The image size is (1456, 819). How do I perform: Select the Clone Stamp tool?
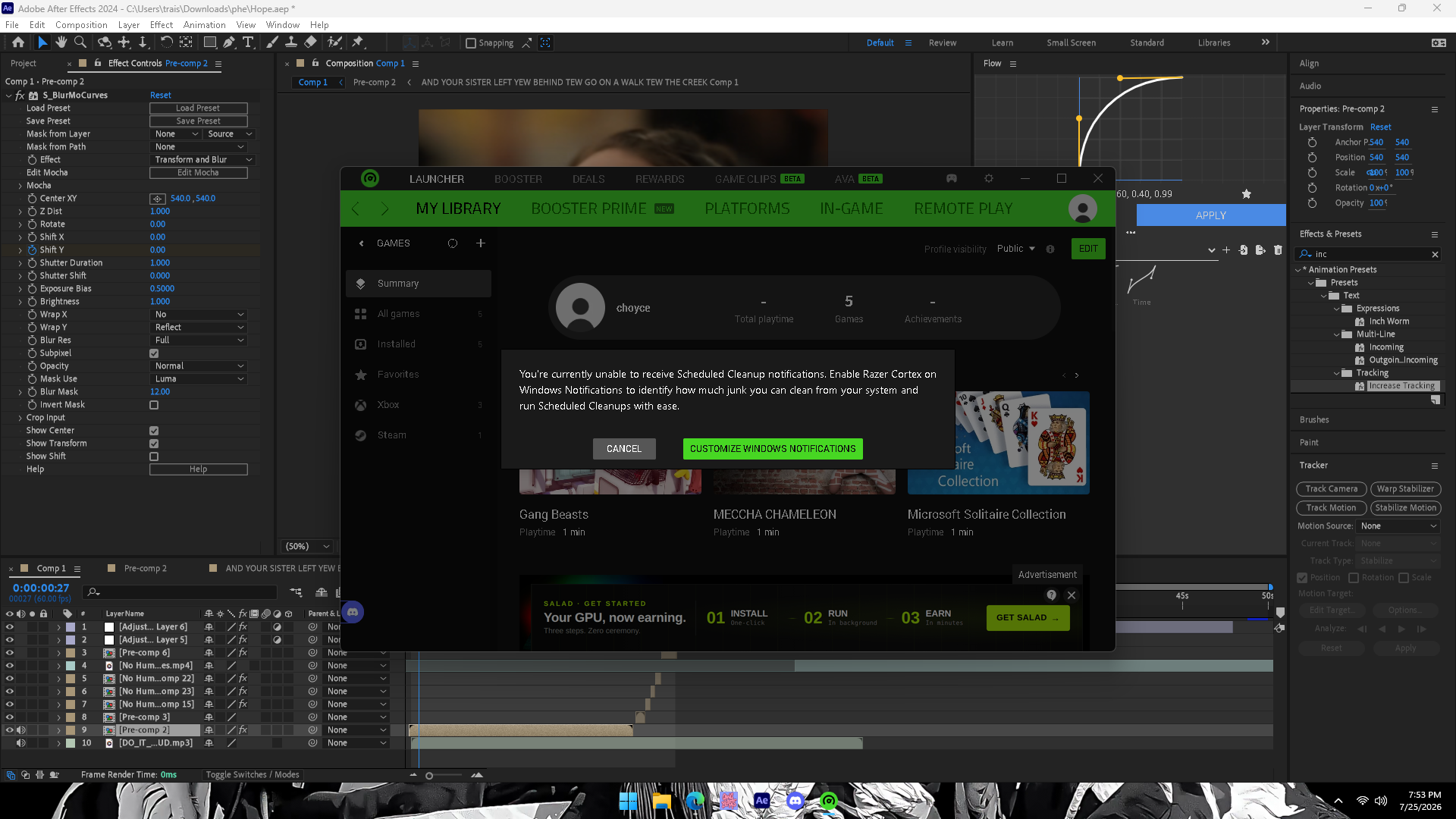click(x=291, y=42)
